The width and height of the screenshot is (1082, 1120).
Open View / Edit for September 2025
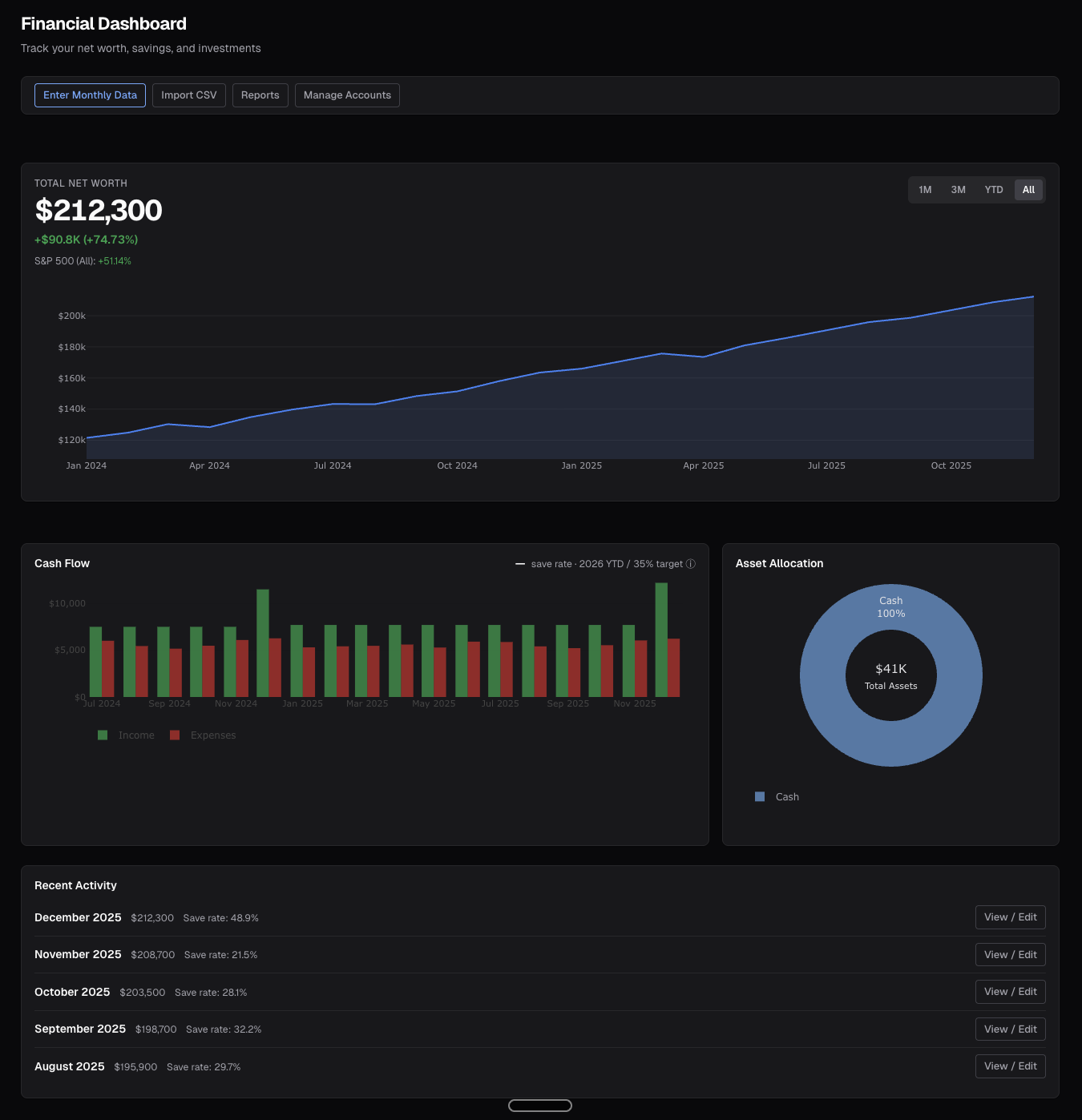1010,1029
